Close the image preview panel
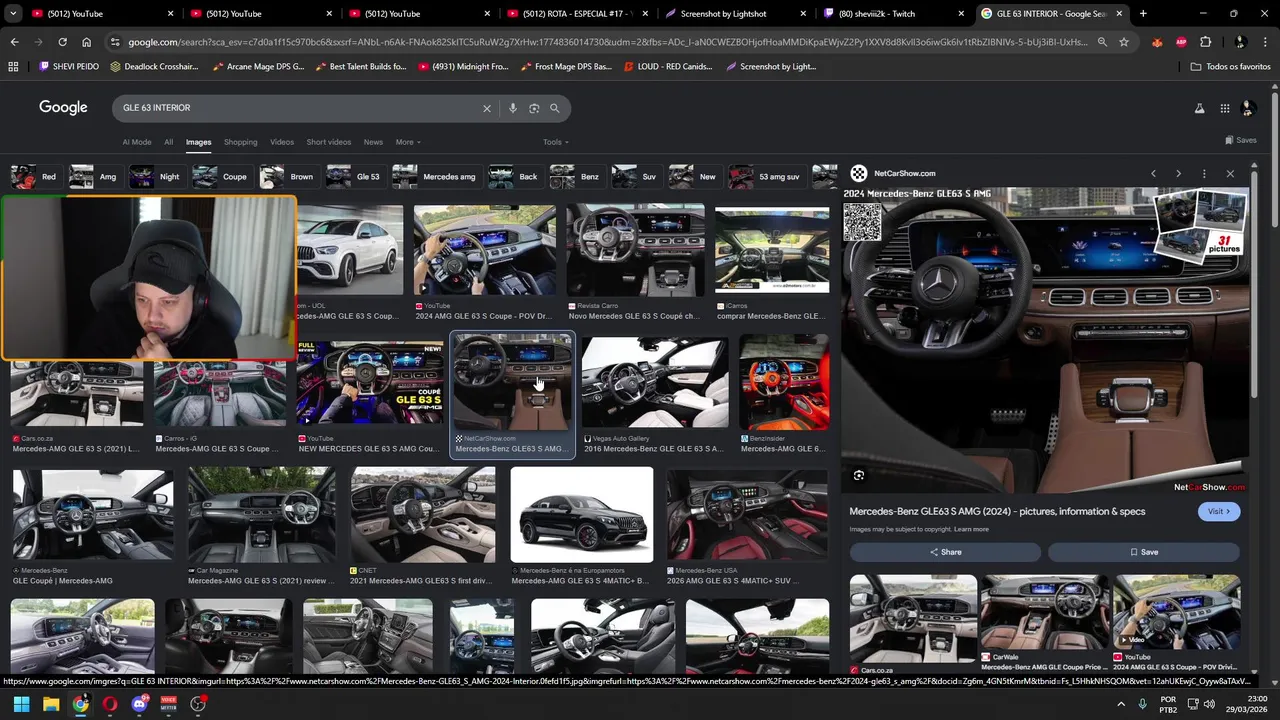Screen dimensions: 1280x720 tap(1230, 174)
